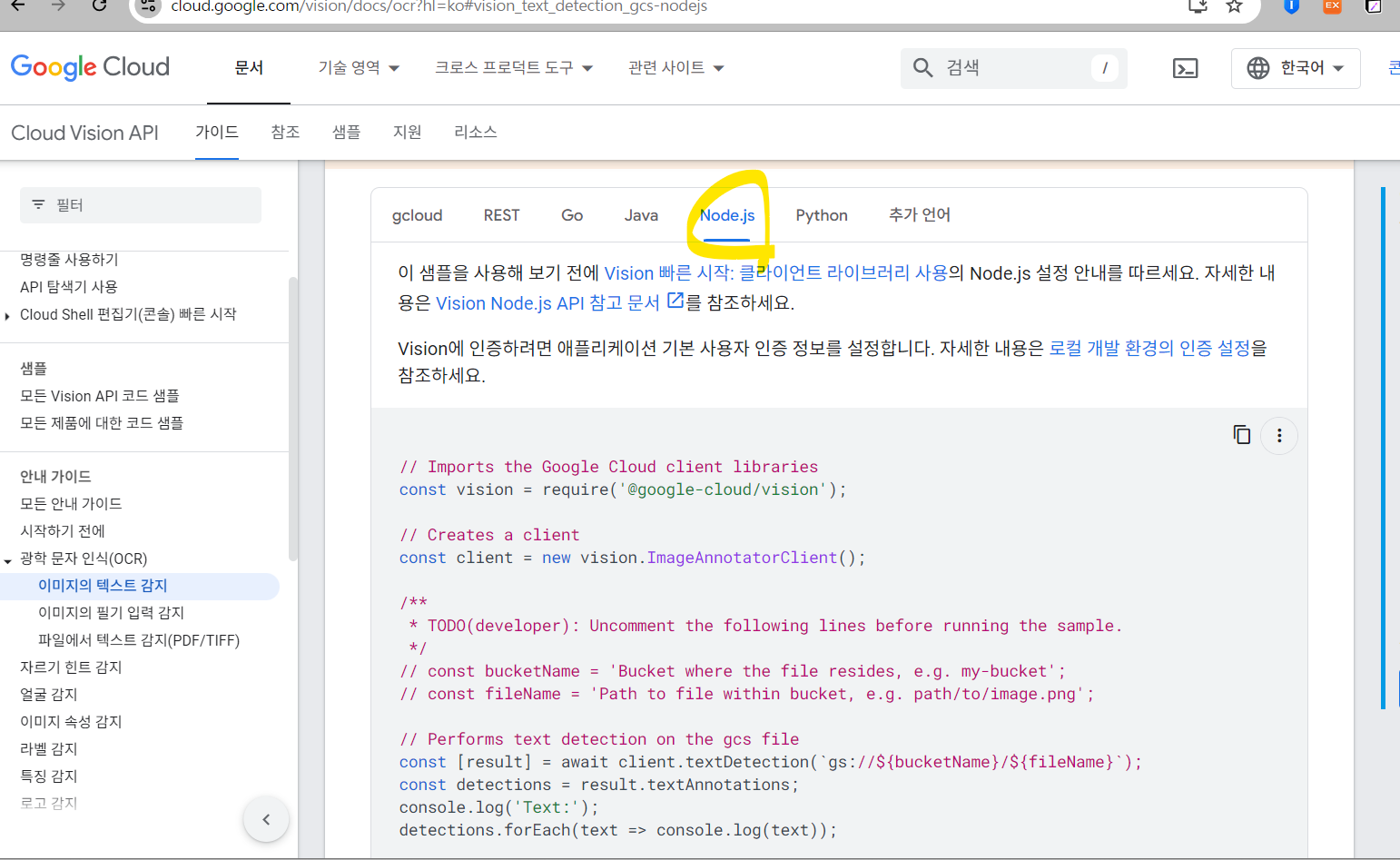Open the code block three-dot menu
The width and height of the screenshot is (1400, 860).
[1279, 436]
